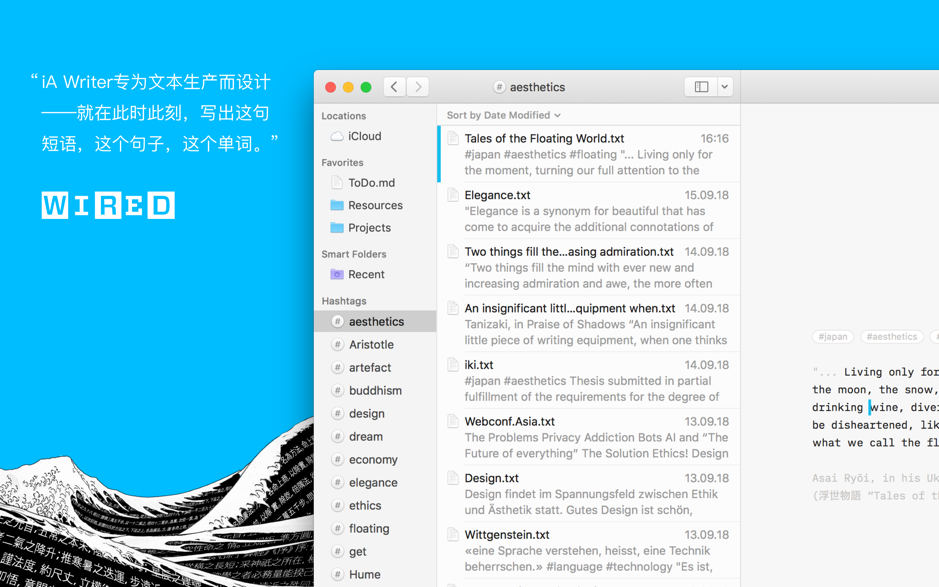This screenshot has height=587, width=939.
Task: Select the Aristotle label in Hashtags list
Action: click(x=371, y=344)
